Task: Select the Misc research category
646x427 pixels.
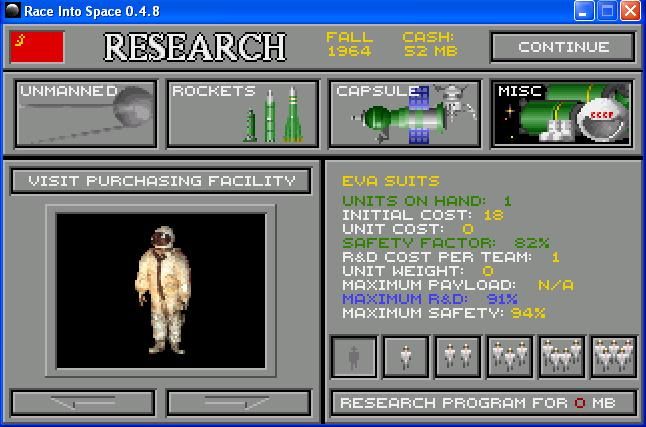Action: 562,114
